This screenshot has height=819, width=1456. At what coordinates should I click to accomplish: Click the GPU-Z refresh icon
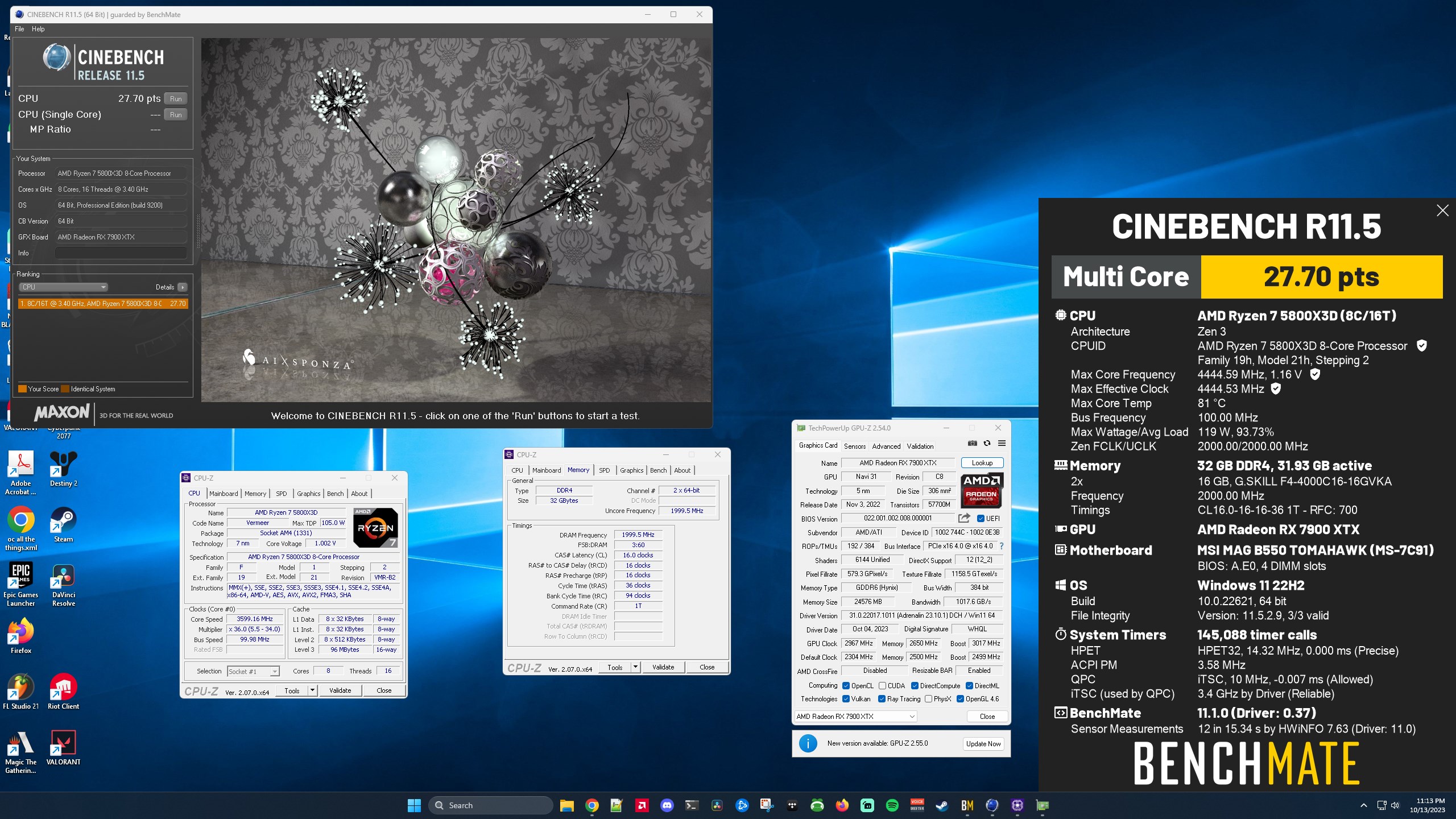(987, 443)
